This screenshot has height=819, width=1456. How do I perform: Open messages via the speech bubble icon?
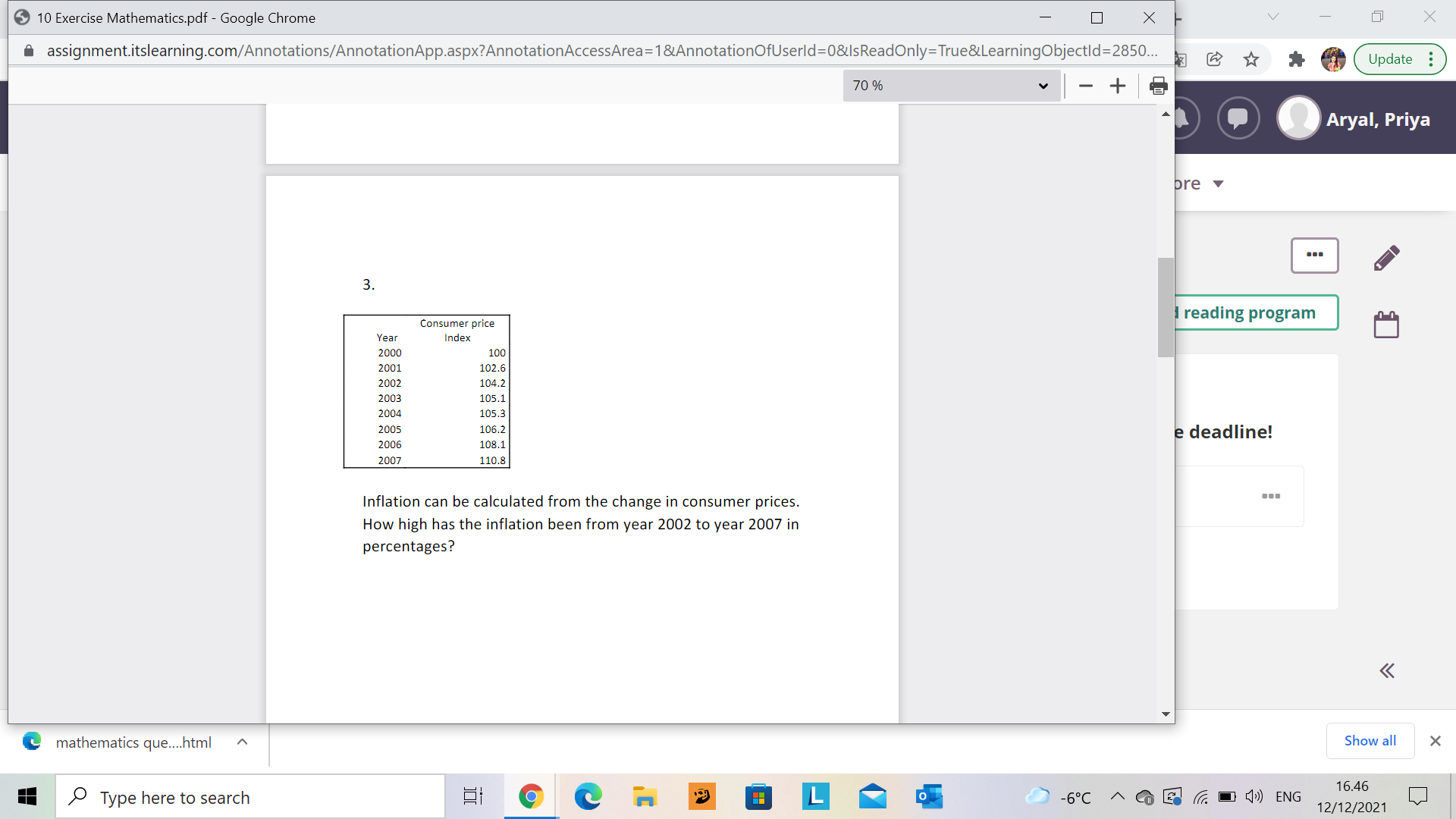tap(1238, 118)
